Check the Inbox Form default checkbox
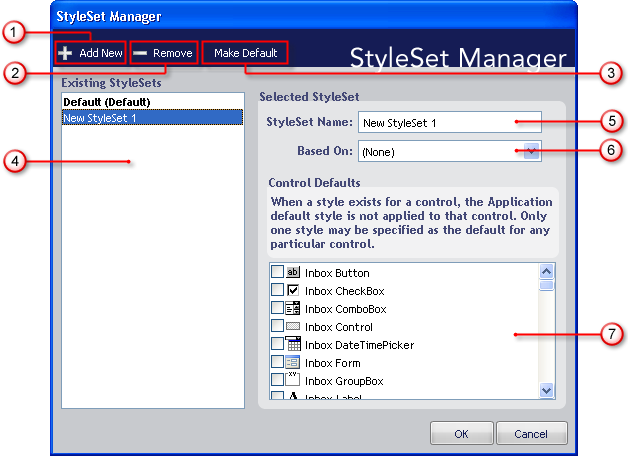This screenshot has height=456, width=628. [x=277, y=362]
